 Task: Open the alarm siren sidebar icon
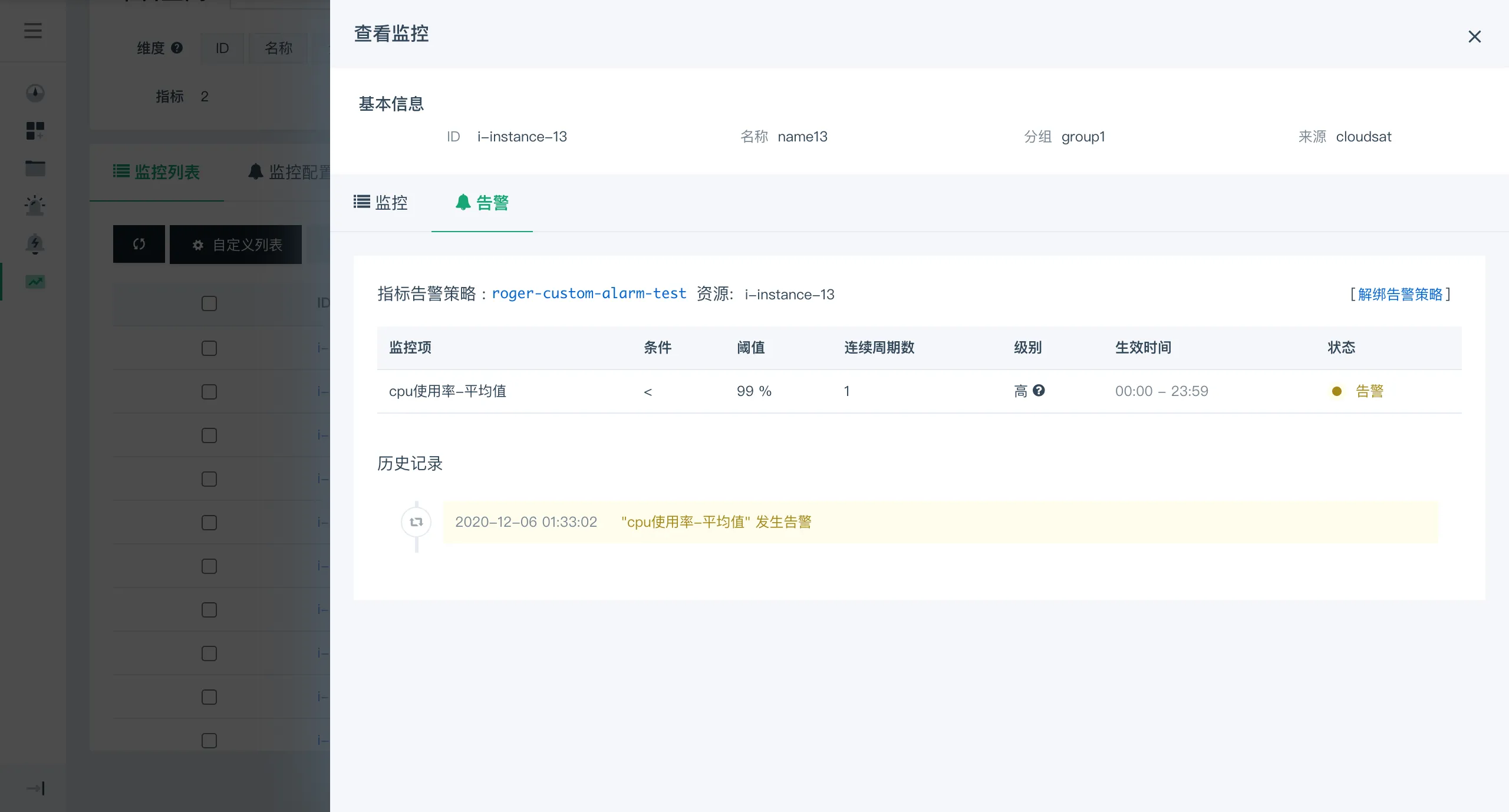tap(35, 206)
